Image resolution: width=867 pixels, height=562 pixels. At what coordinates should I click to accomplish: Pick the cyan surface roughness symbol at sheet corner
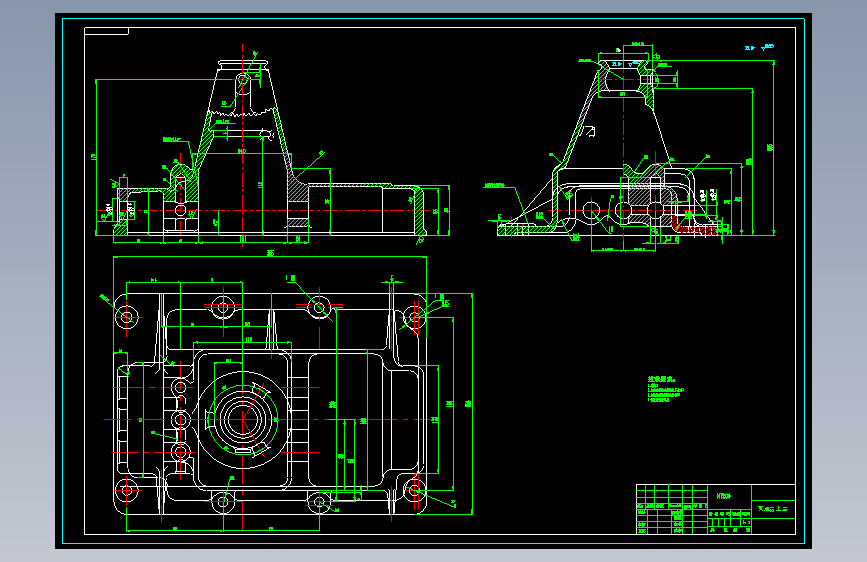(x=759, y=48)
